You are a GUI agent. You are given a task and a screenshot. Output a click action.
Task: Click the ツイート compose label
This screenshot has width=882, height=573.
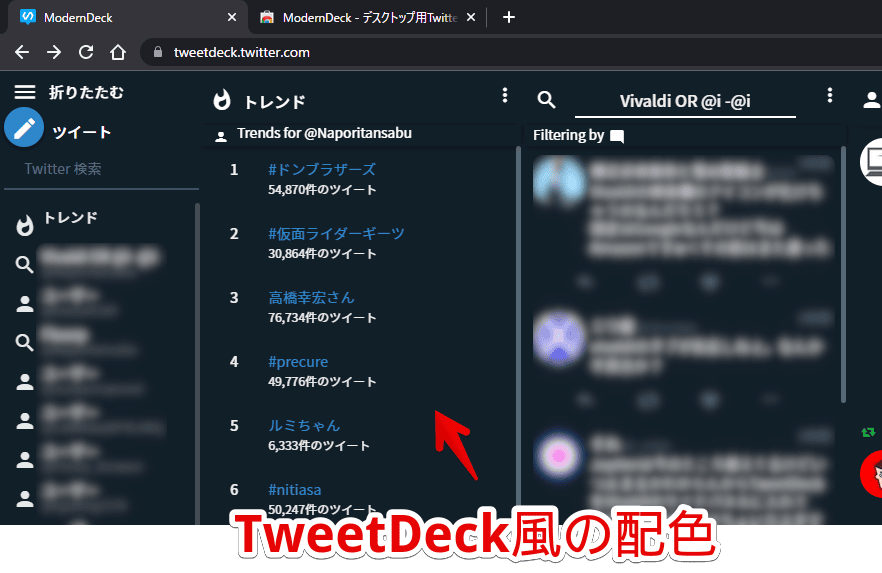82,132
